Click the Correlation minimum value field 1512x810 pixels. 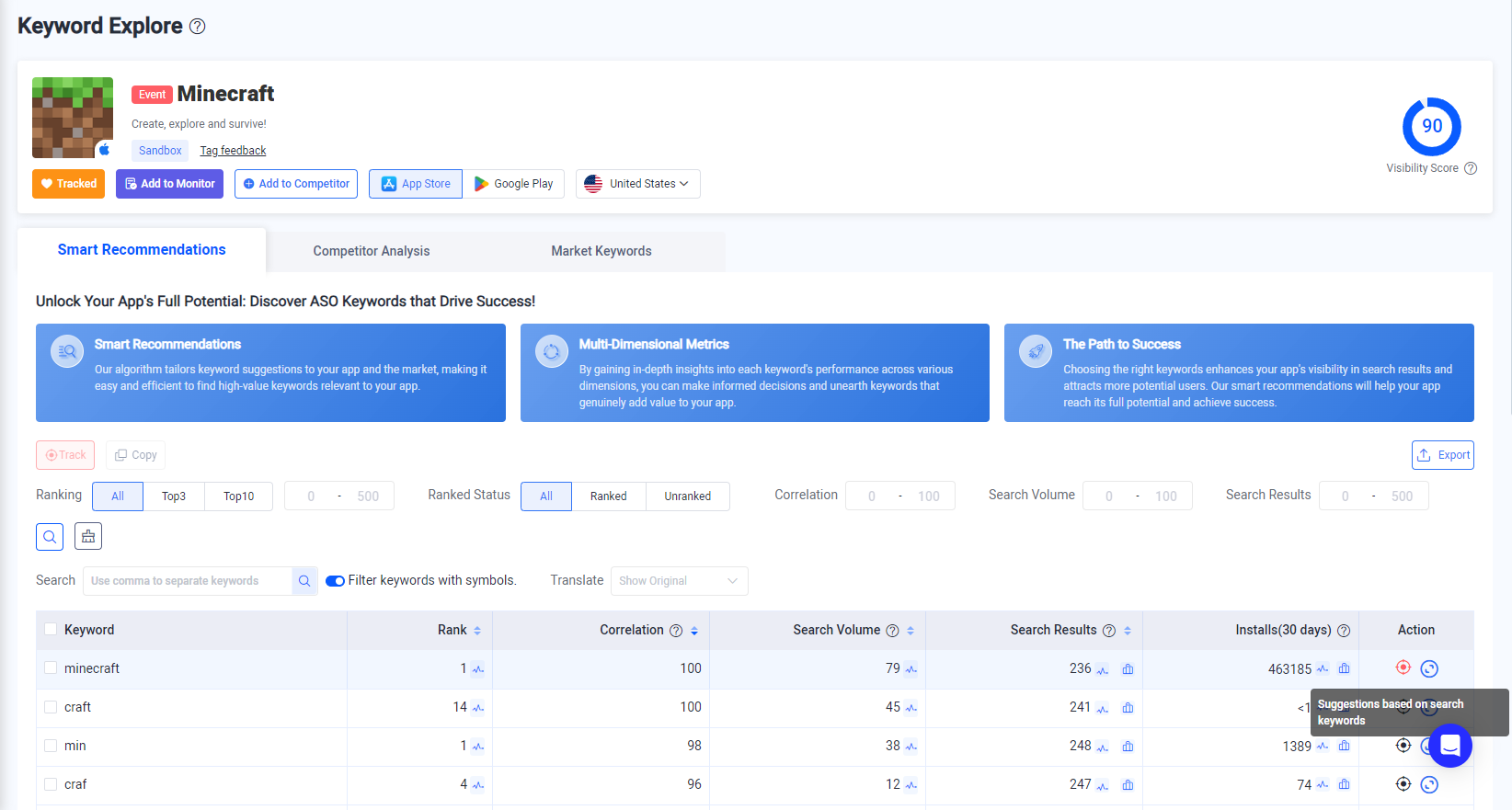[x=872, y=496]
